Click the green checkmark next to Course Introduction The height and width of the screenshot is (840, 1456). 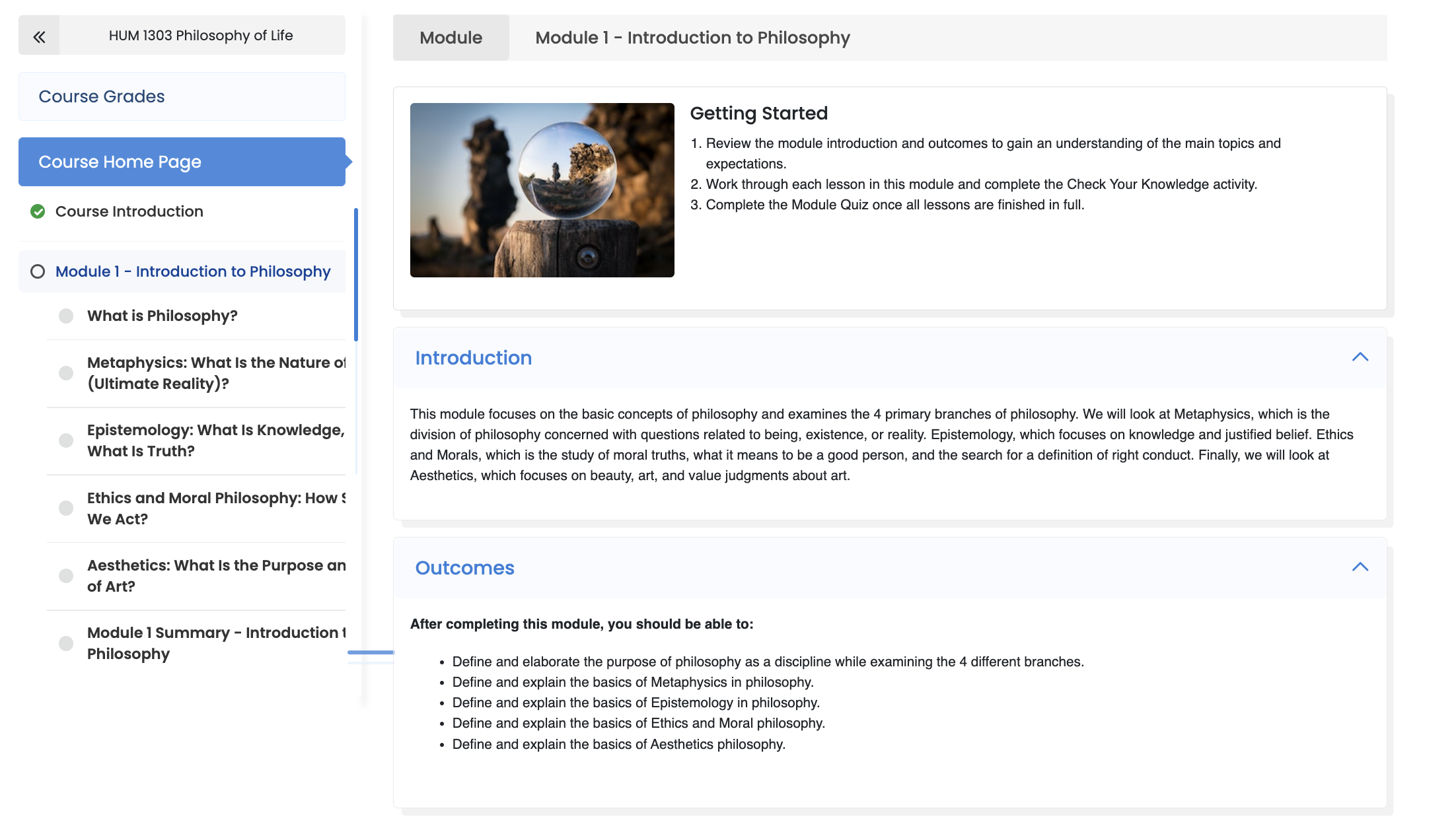(x=38, y=211)
